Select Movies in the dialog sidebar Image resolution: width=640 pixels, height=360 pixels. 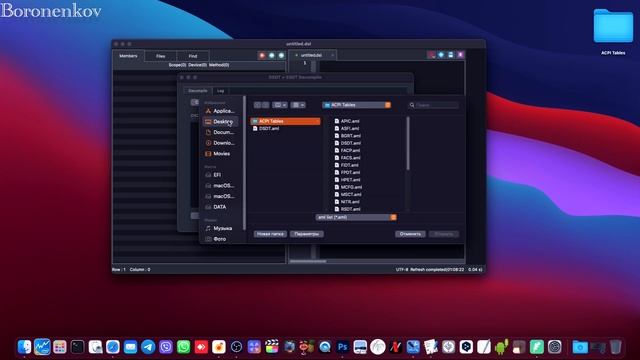tap(220, 153)
